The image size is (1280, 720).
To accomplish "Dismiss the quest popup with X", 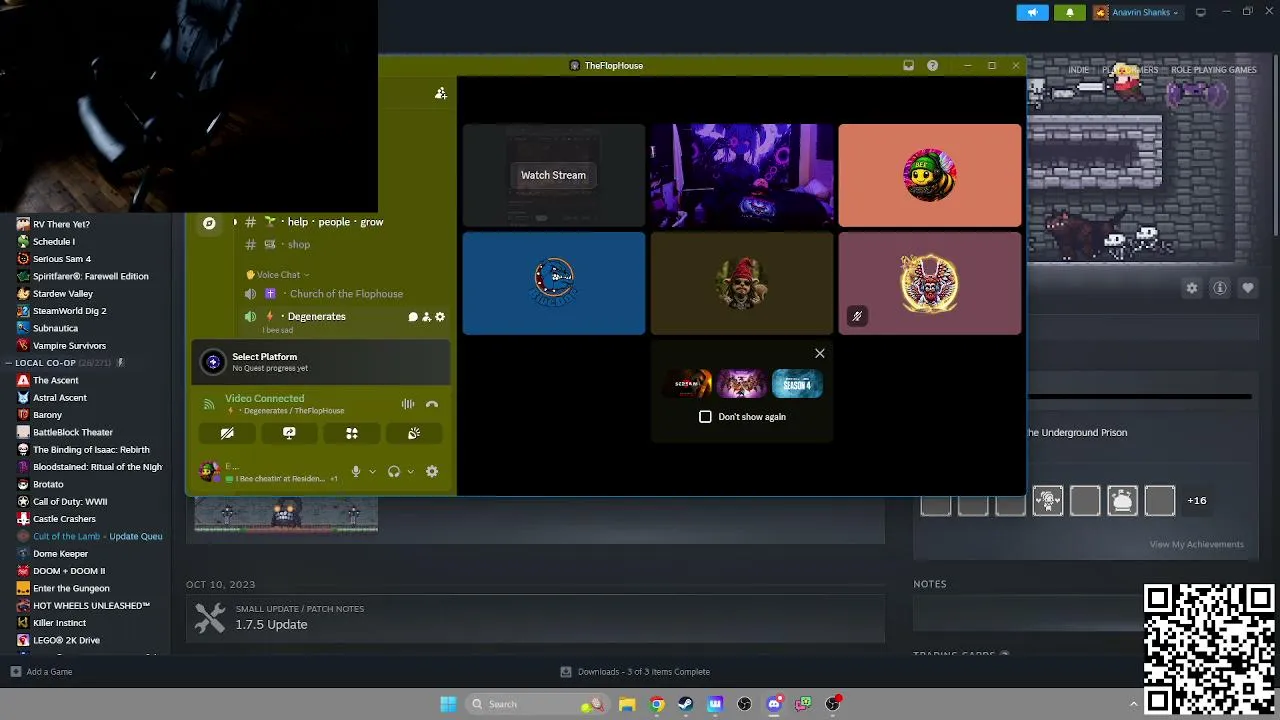I will [x=820, y=353].
